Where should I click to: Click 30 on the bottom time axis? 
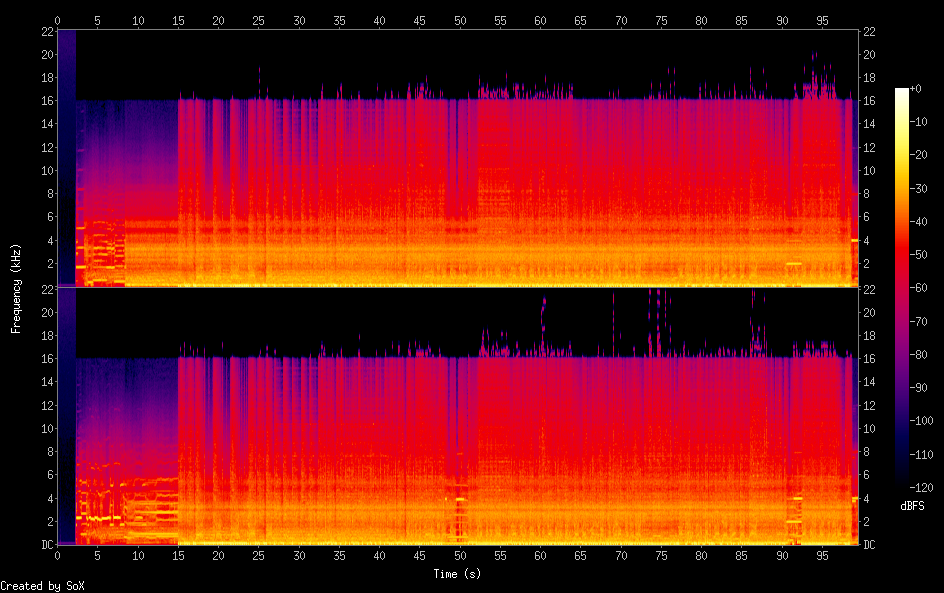(x=299, y=555)
